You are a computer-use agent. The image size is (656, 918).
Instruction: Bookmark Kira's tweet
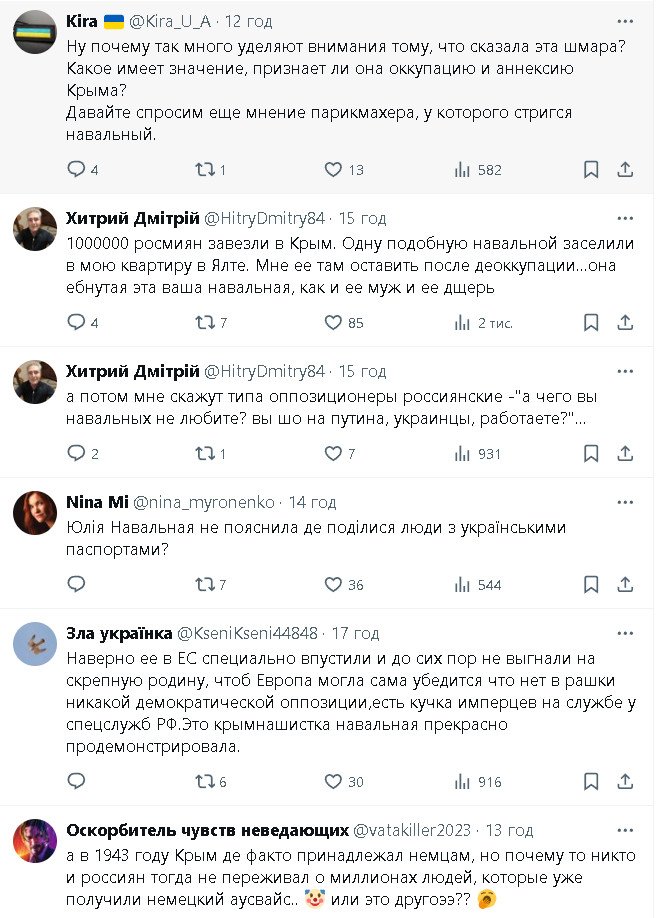pyautogui.click(x=591, y=170)
